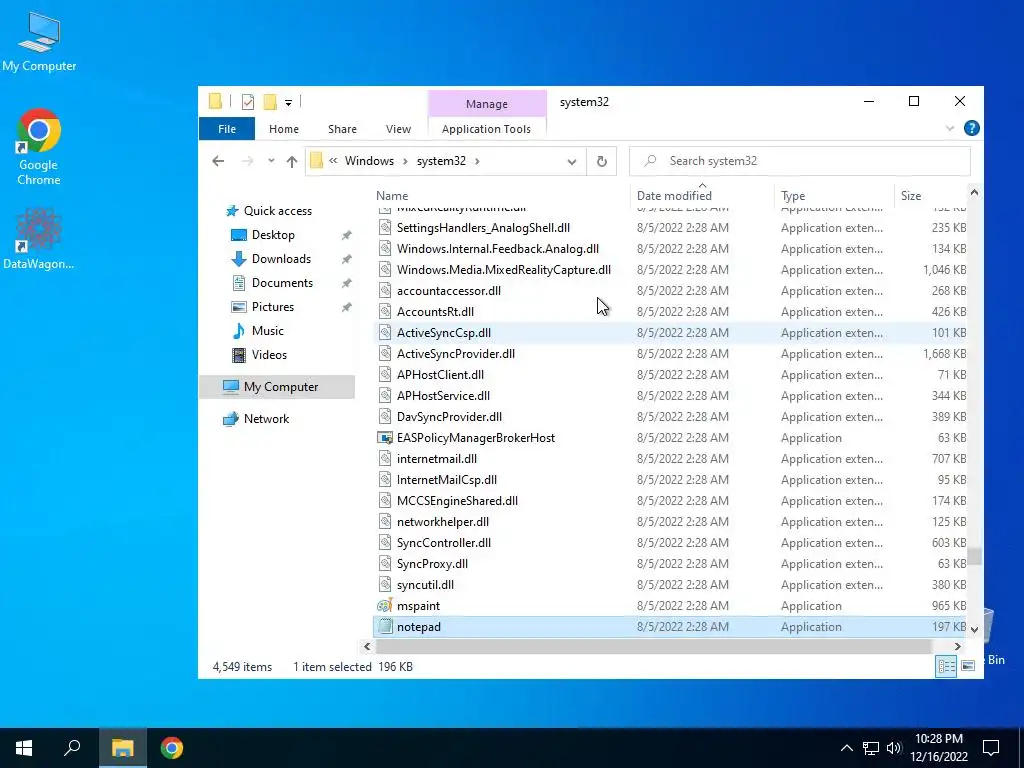Select My Computer in navigation pane
This screenshot has width=1024, height=768.
click(x=277, y=387)
